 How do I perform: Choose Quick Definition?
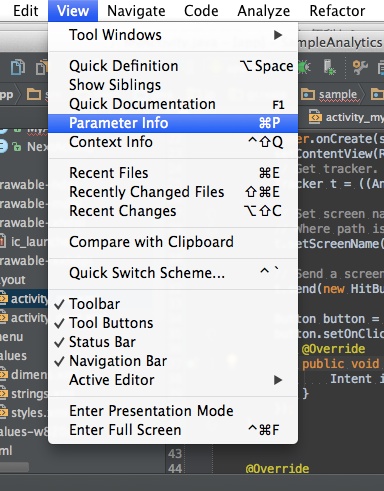pyautogui.click(x=173, y=66)
